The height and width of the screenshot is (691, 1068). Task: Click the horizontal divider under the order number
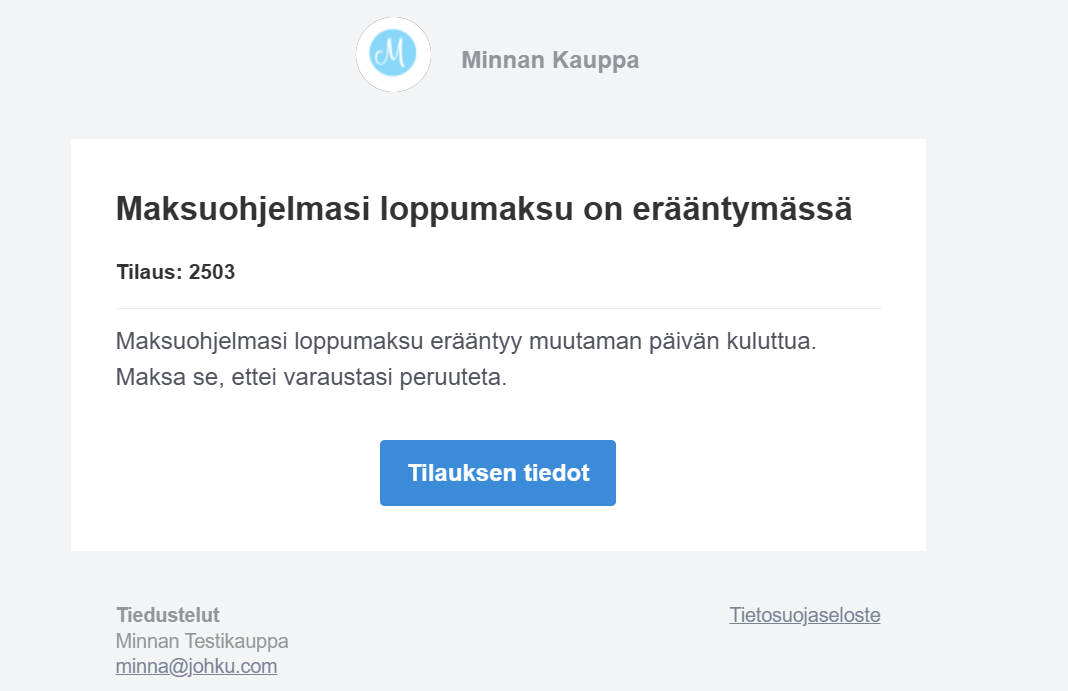(x=498, y=308)
